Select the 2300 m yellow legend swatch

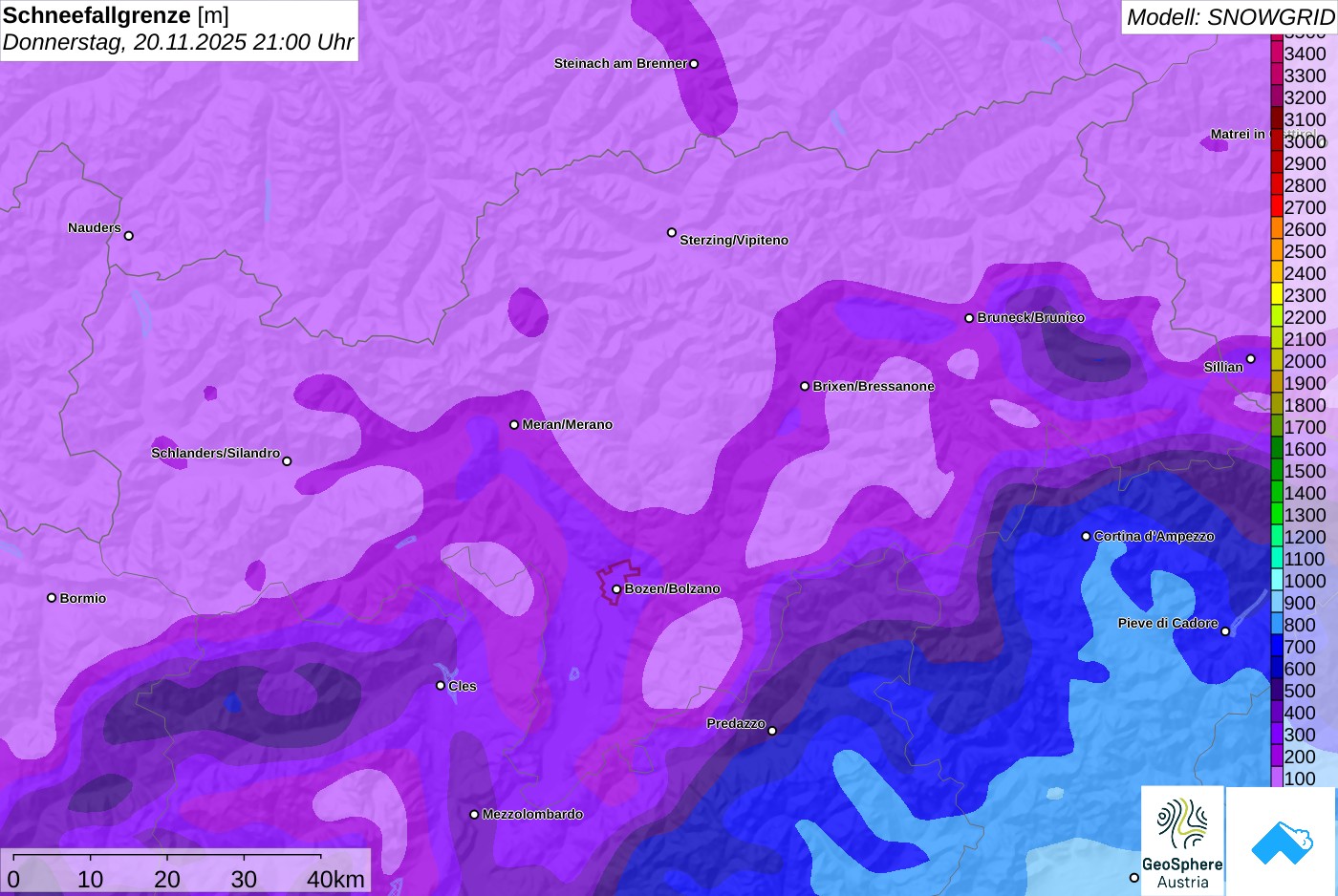click(x=1277, y=294)
